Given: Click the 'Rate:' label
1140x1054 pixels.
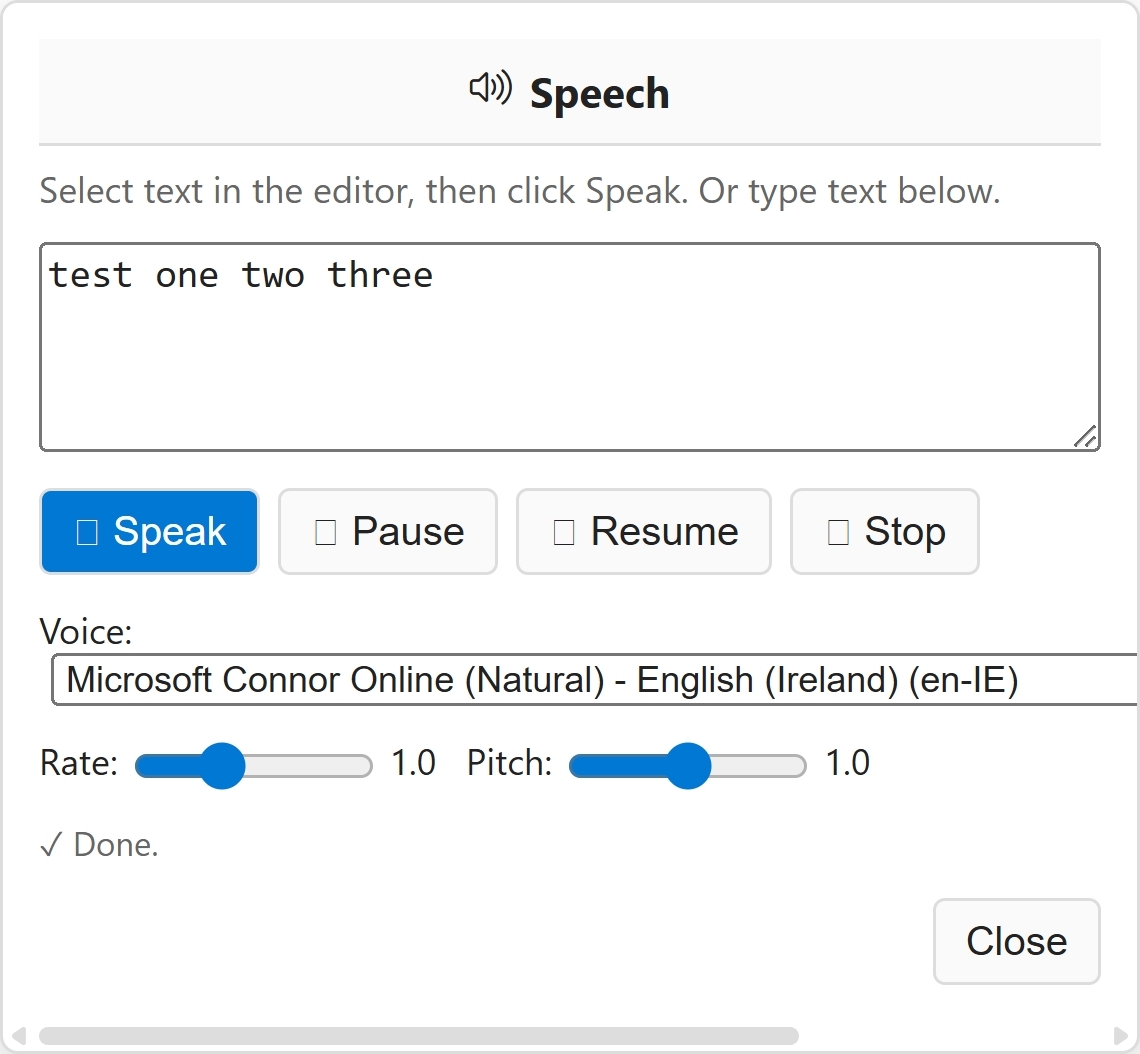Looking at the screenshot, I should (79, 764).
